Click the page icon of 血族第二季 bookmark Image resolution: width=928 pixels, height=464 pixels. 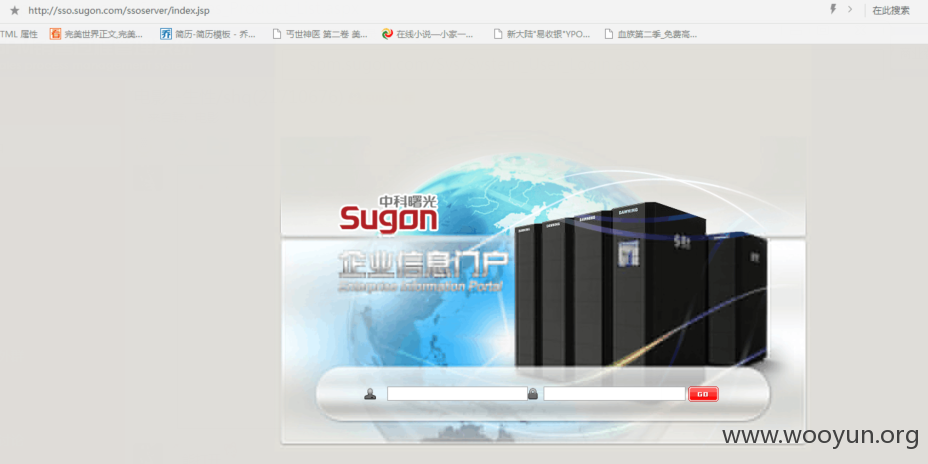tap(608, 34)
